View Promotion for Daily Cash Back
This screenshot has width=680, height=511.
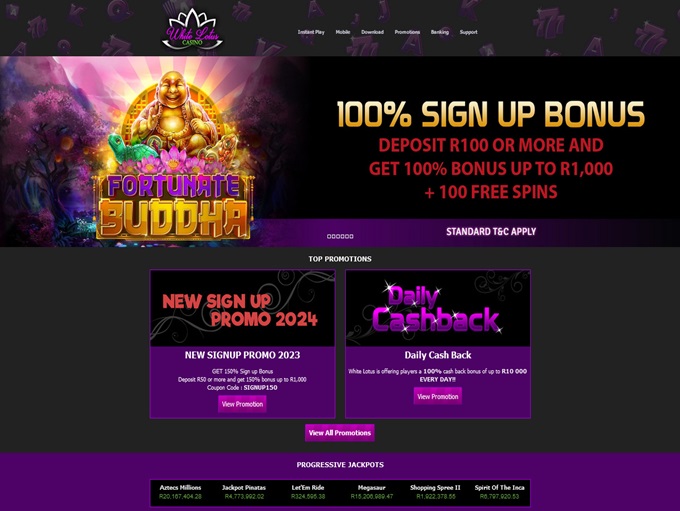438,396
